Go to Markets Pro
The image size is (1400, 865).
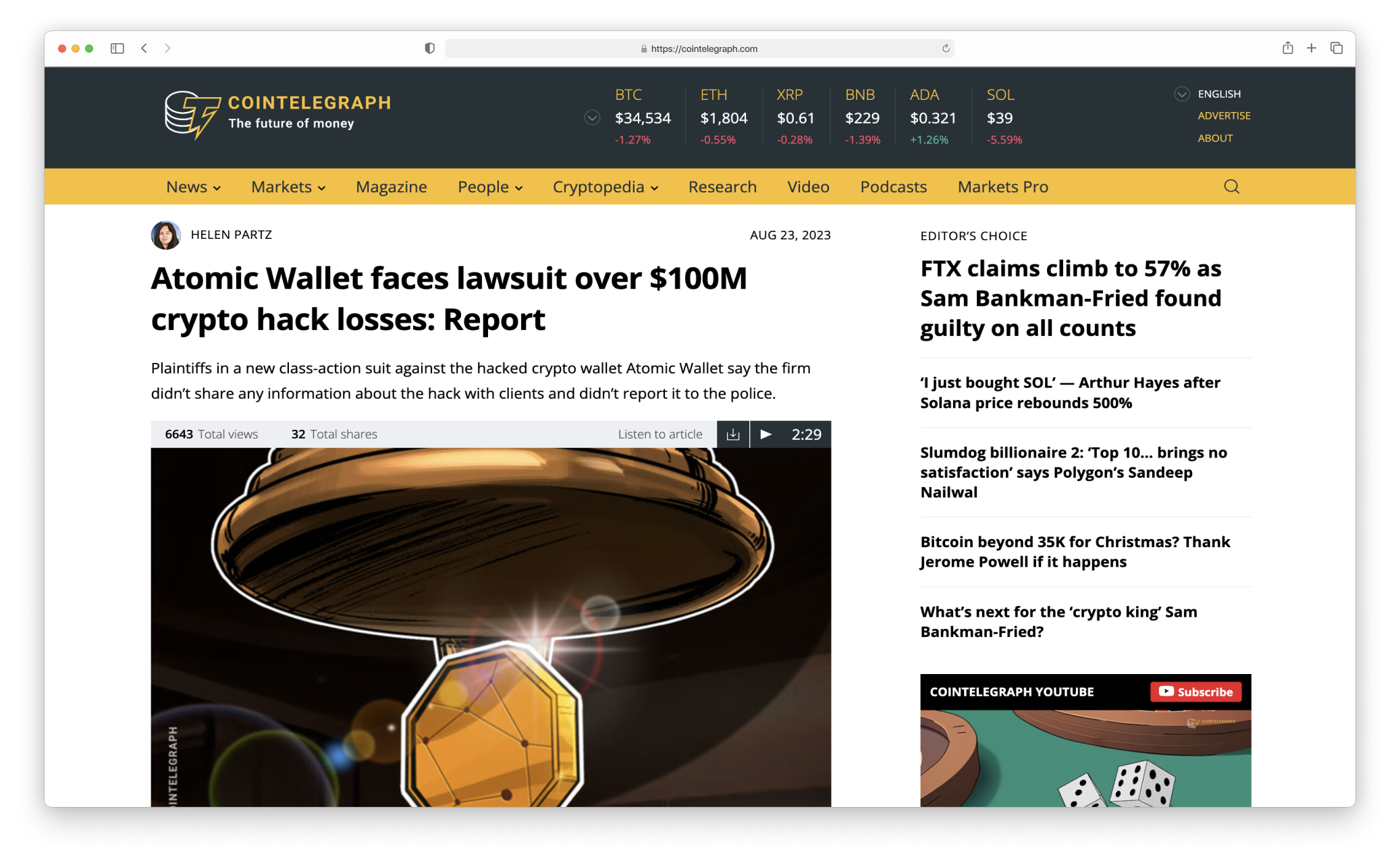[1002, 187]
